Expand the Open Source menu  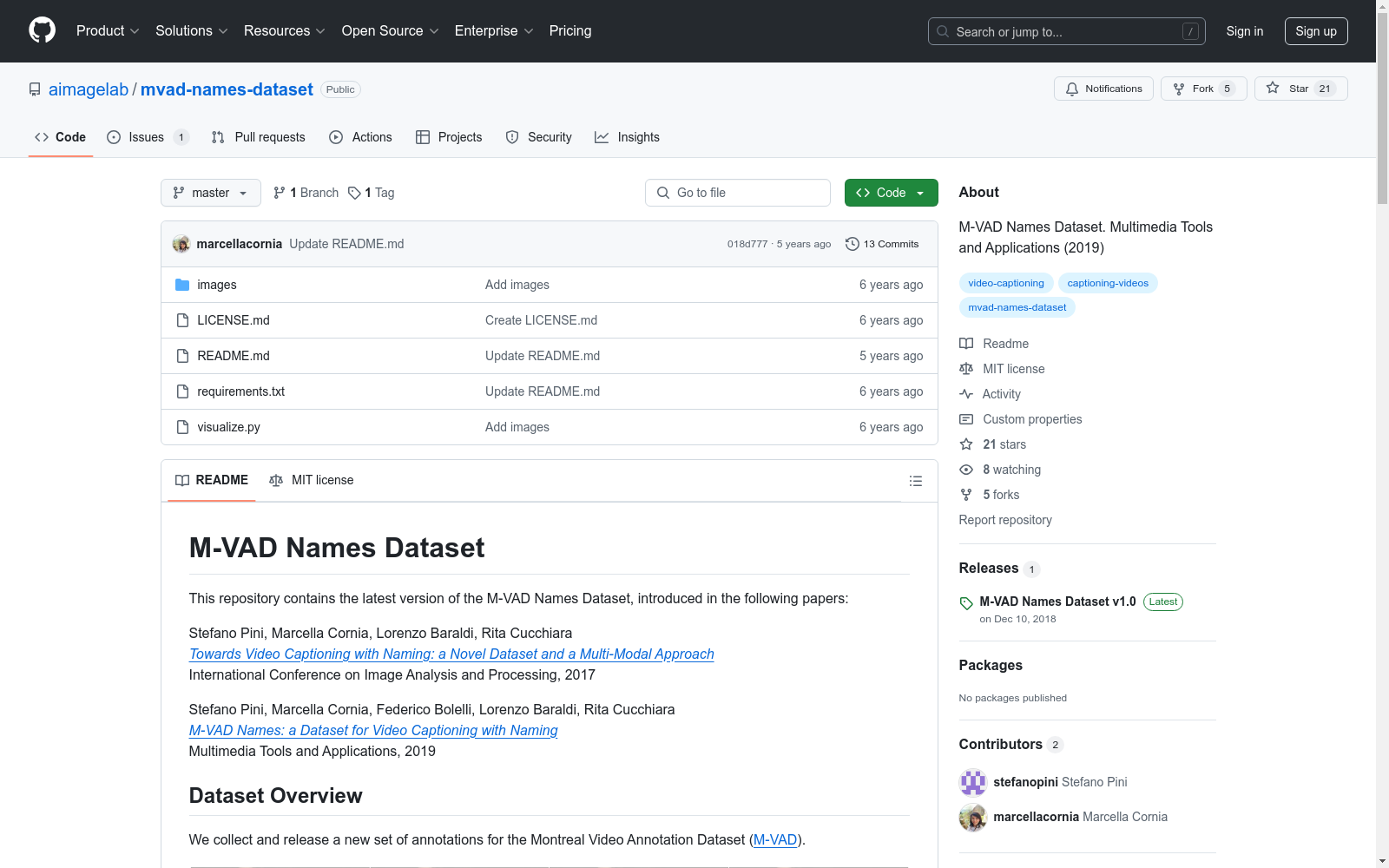(391, 31)
